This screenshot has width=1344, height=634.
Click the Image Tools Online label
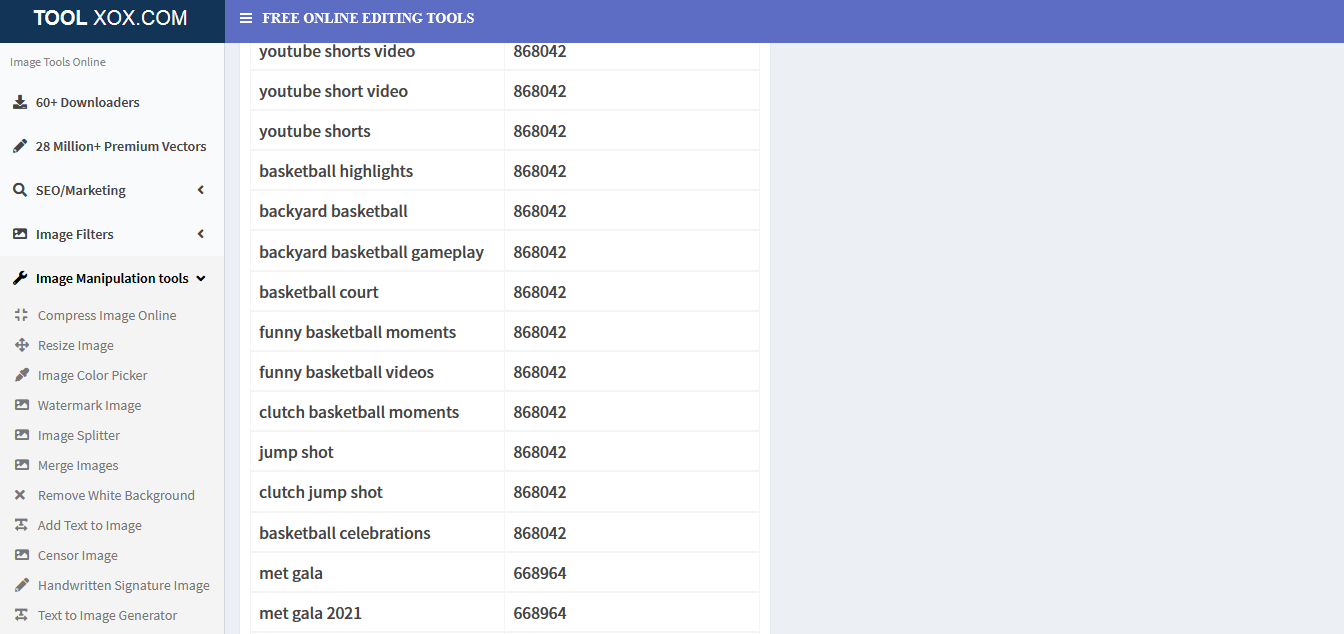58,62
